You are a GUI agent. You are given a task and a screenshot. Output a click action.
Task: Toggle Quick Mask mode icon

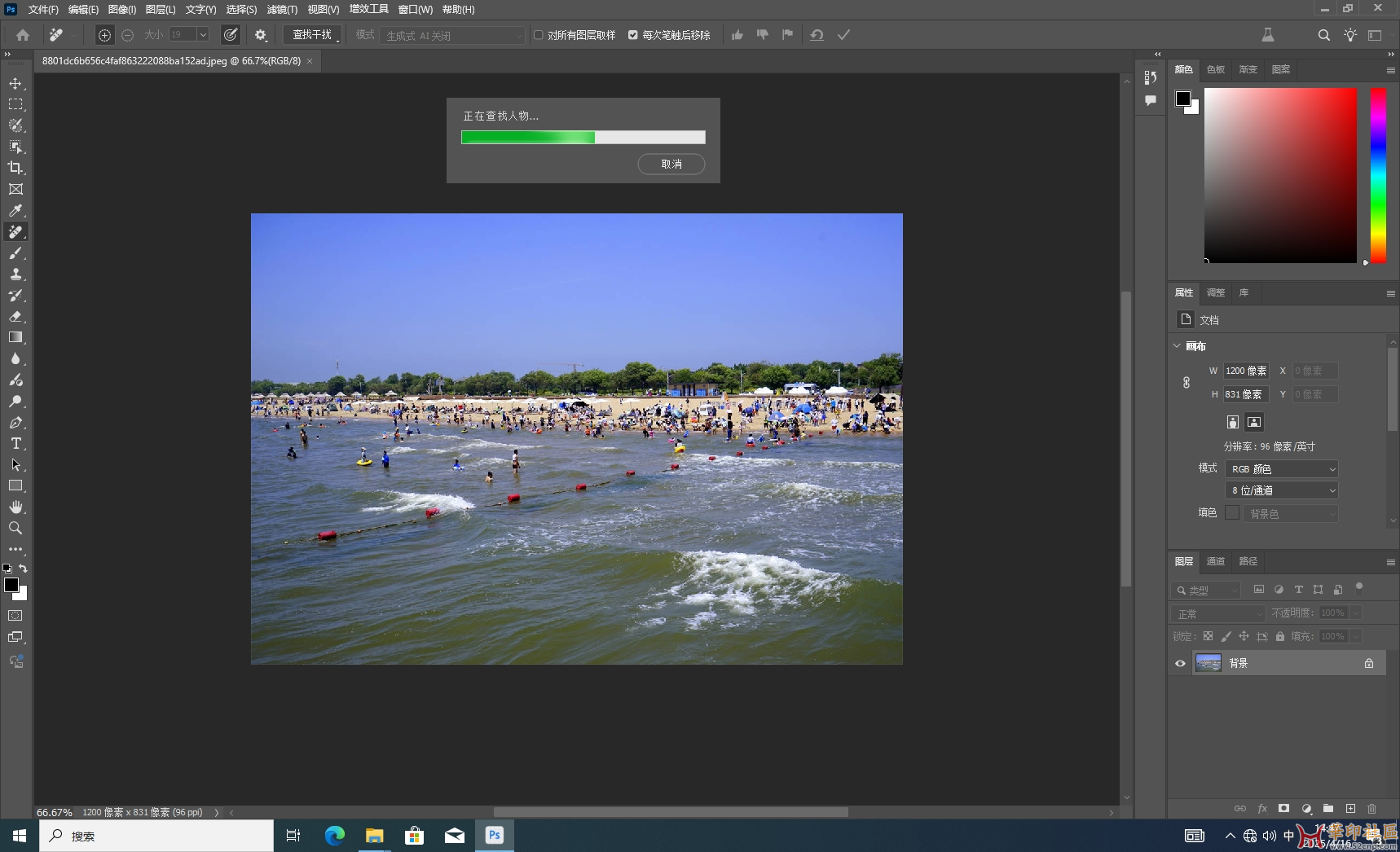15,616
